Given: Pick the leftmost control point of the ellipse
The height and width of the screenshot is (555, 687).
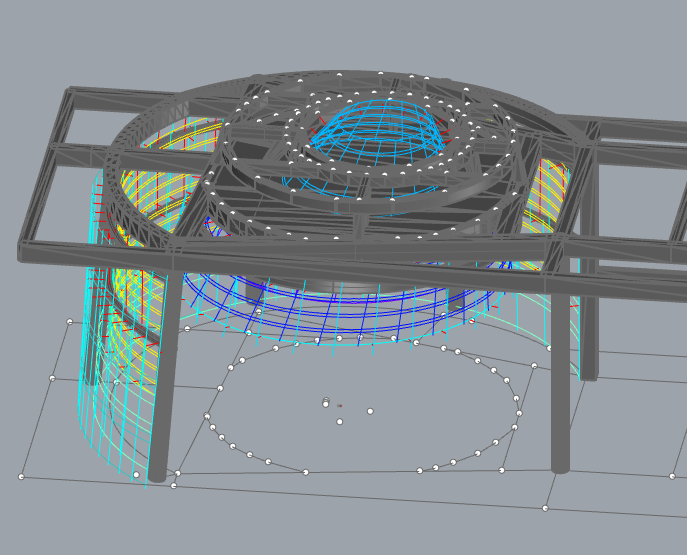Looking at the screenshot, I should point(207,416).
